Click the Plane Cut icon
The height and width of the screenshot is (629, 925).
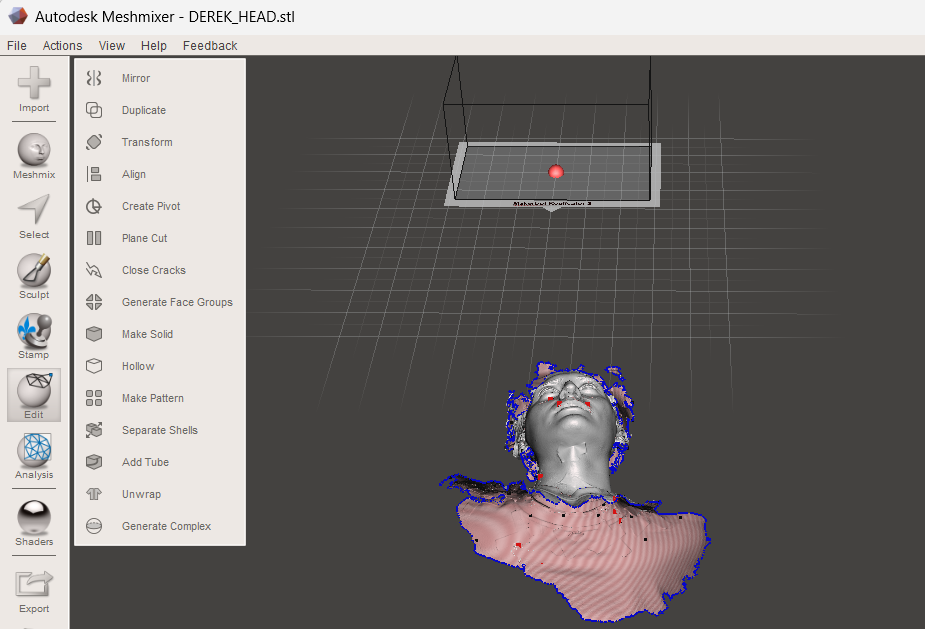pos(94,238)
